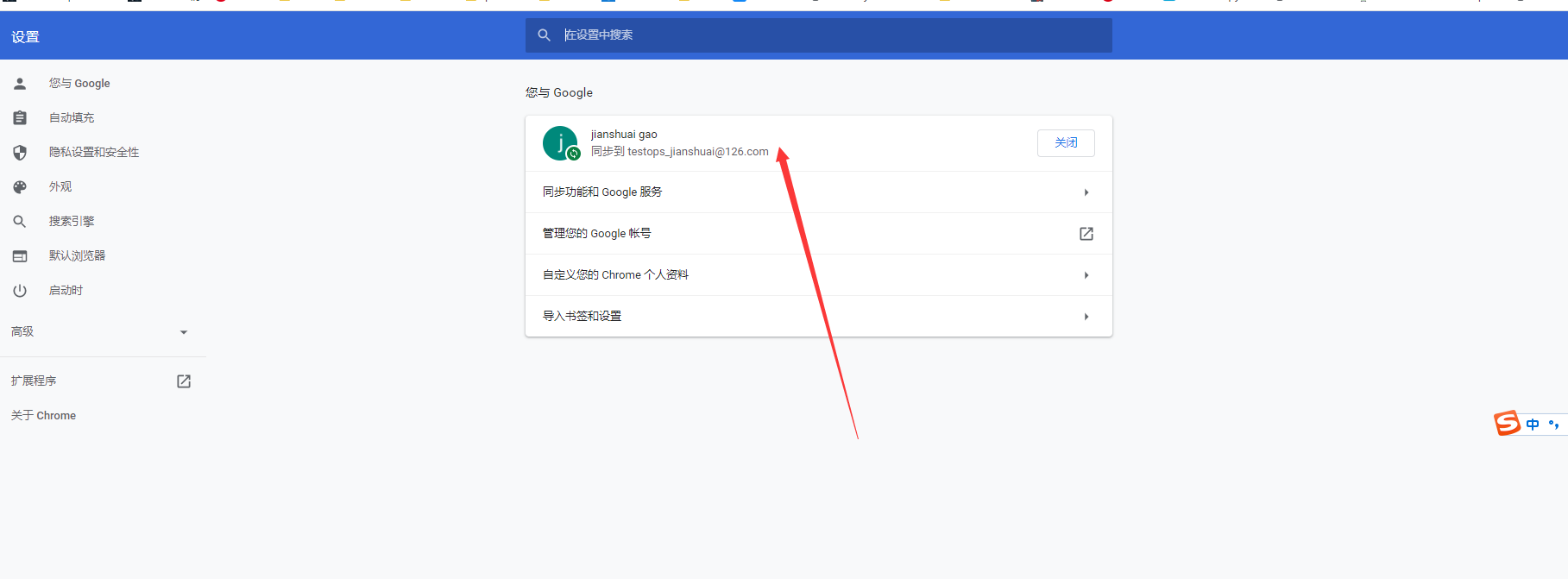Select 外观 in the sidebar
The width and height of the screenshot is (1568, 579).
pyautogui.click(x=60, y=187)
